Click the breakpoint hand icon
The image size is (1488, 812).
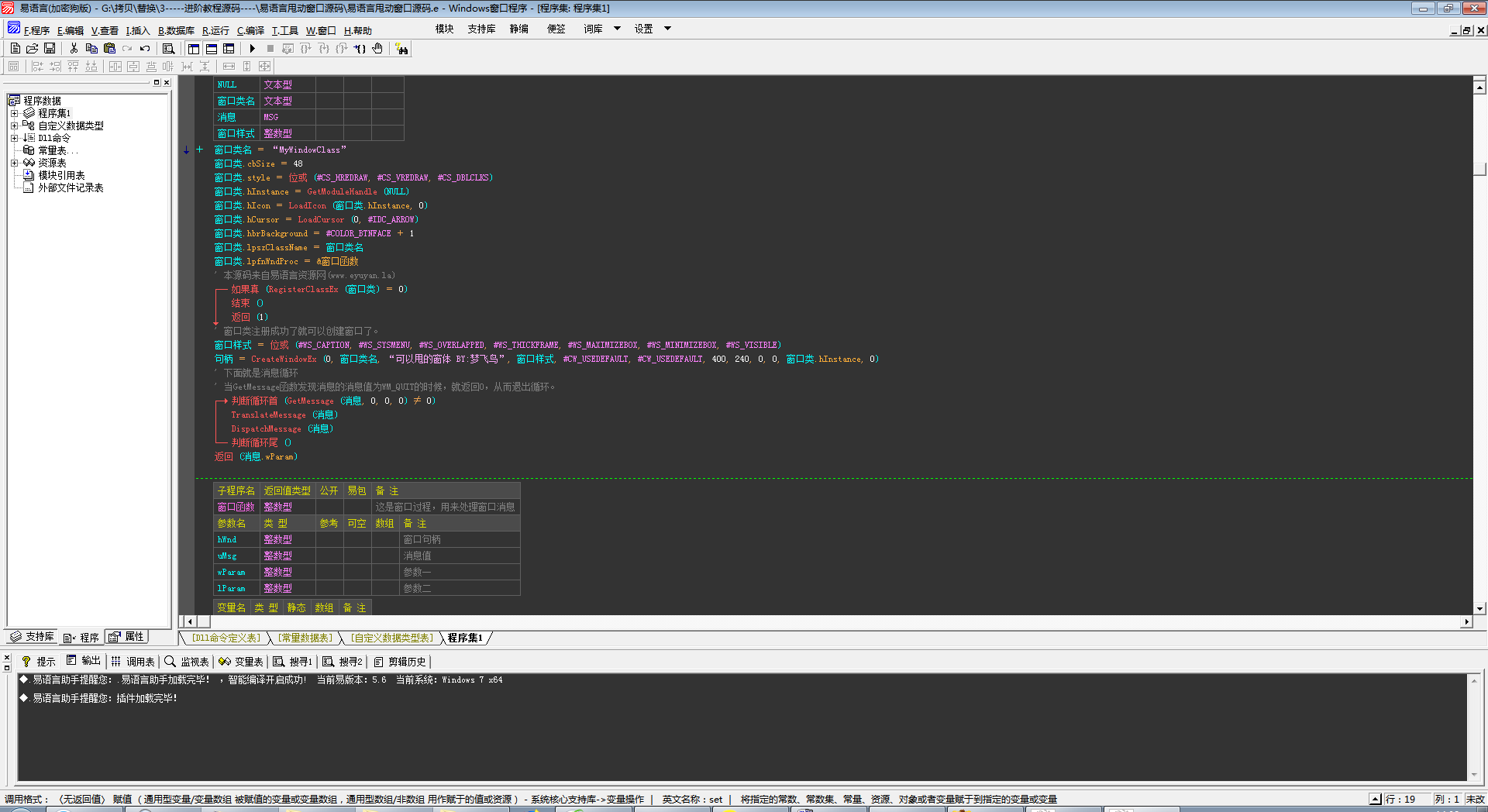point(377,49)
